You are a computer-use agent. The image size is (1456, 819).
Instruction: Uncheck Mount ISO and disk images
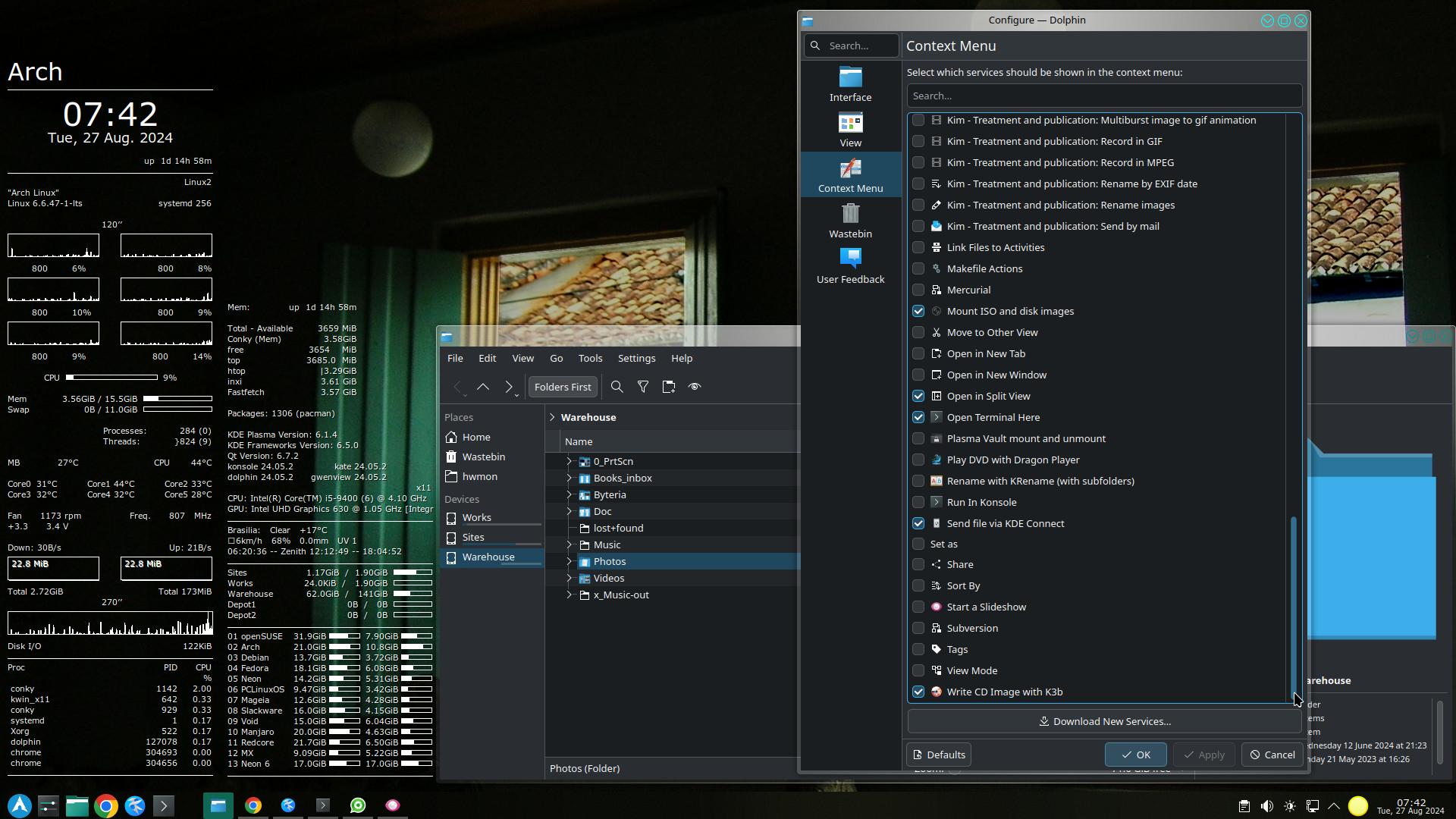pos(918,311)
